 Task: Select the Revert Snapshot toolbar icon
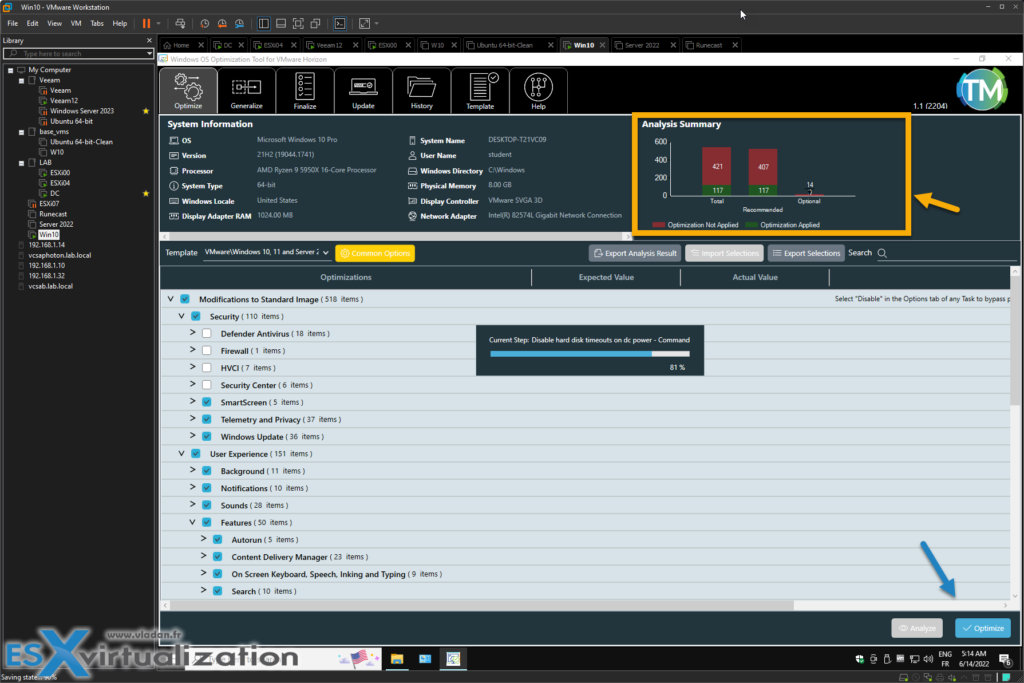(222, 23)
